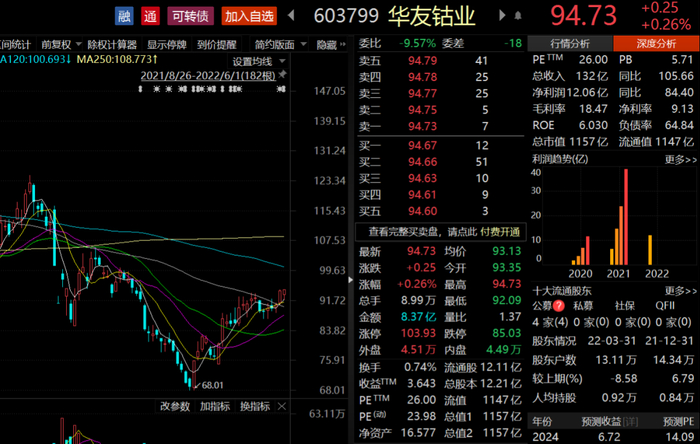Click the event markers row above the chart

[x=212, y=90]
